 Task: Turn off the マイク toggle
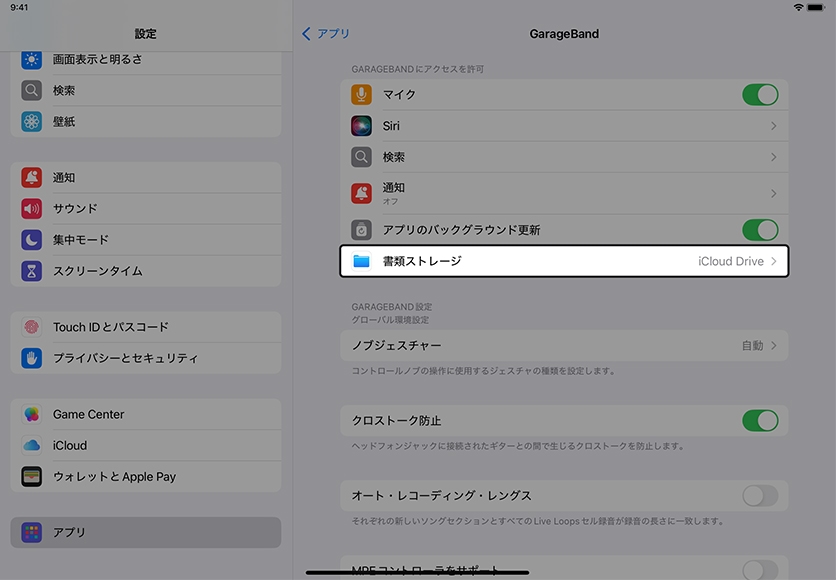(759, 95)
